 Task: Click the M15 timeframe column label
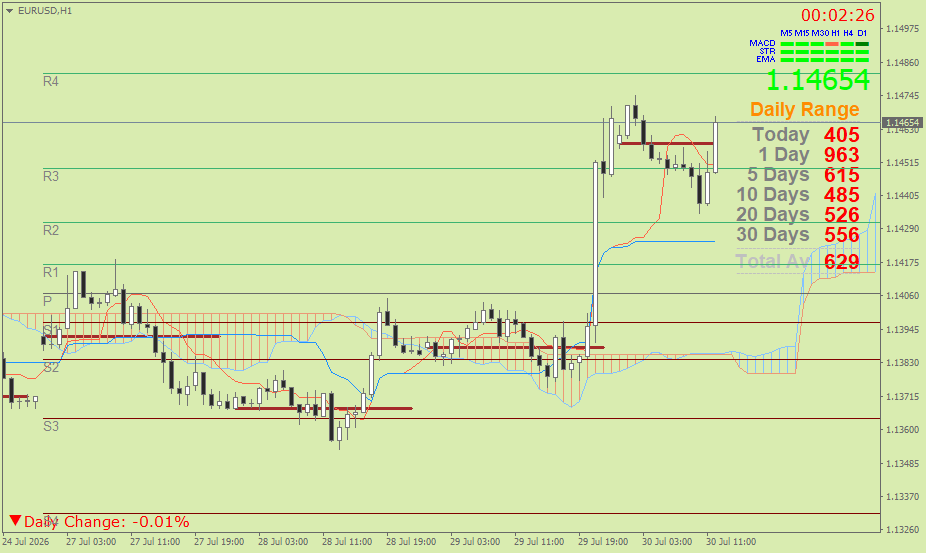pyautogui.click(x=801, y=33)
